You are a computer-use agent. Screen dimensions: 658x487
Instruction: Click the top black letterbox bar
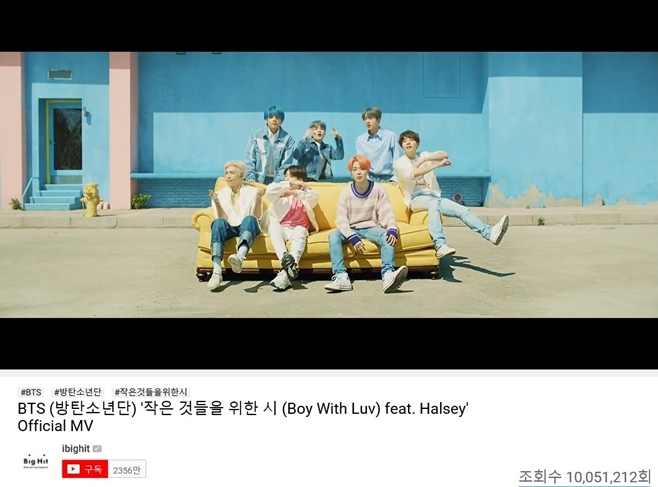click(x=329, y=26)
